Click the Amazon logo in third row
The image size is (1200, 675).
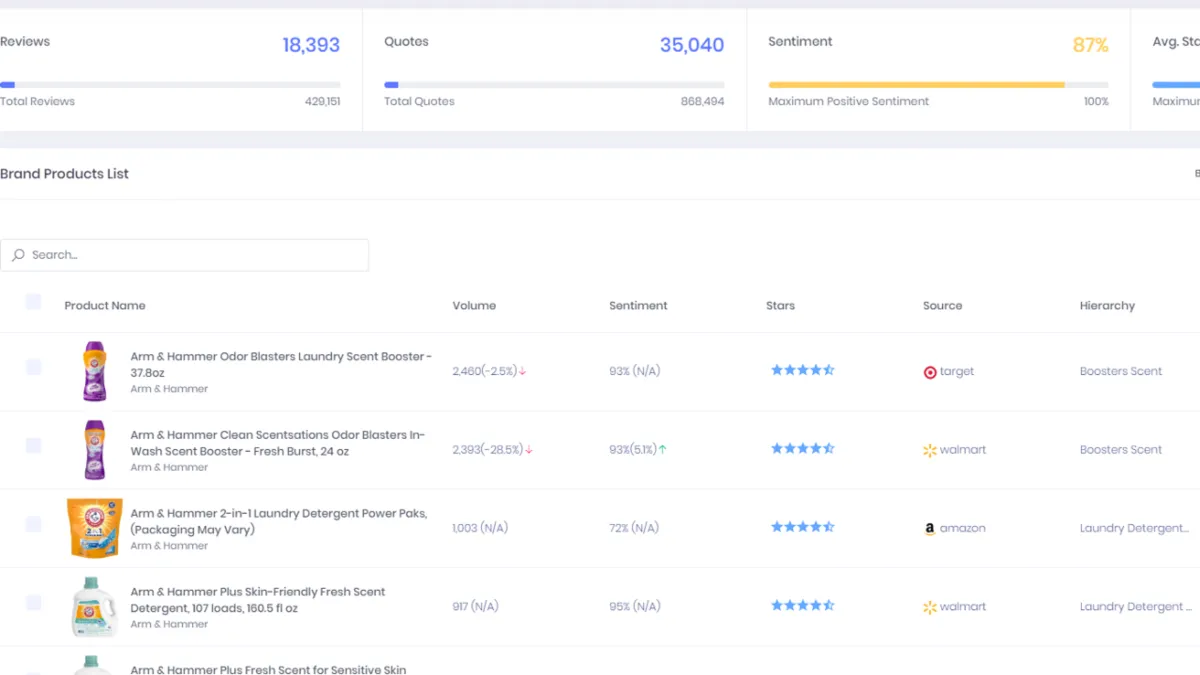click(x=930, y=529)
